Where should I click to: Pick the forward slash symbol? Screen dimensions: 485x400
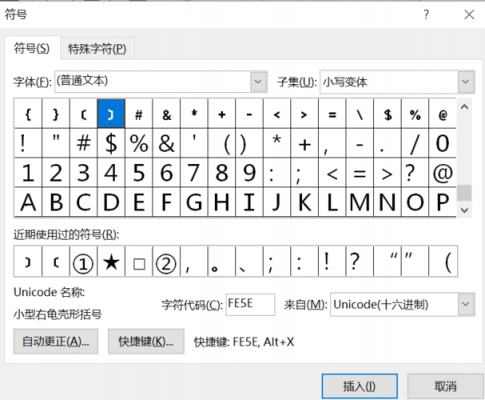pos(415,144)
